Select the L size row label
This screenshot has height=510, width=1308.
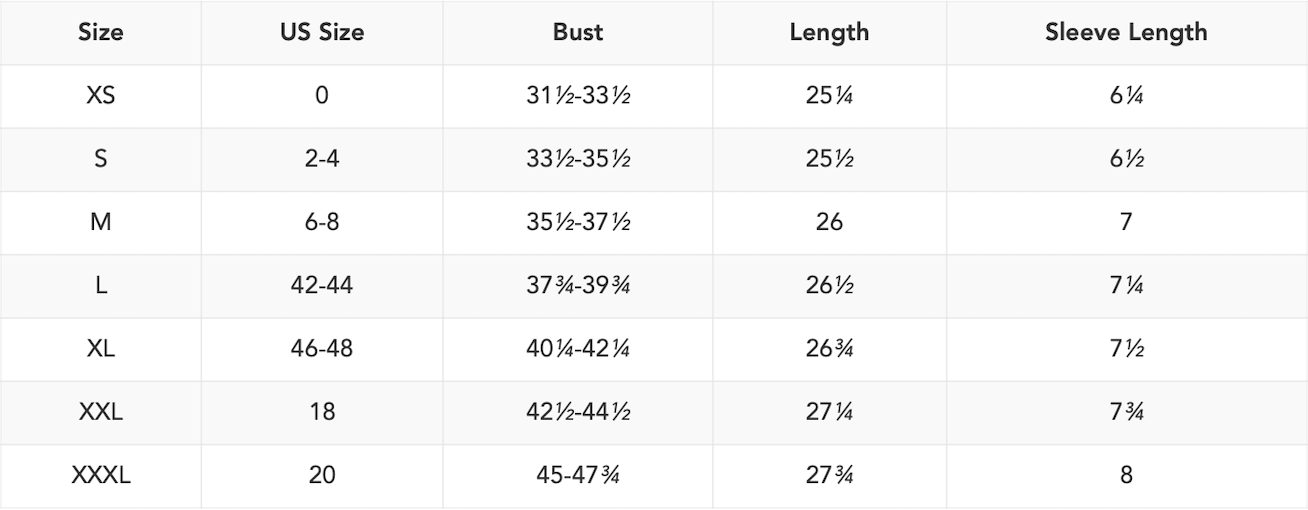coord(100,286)
